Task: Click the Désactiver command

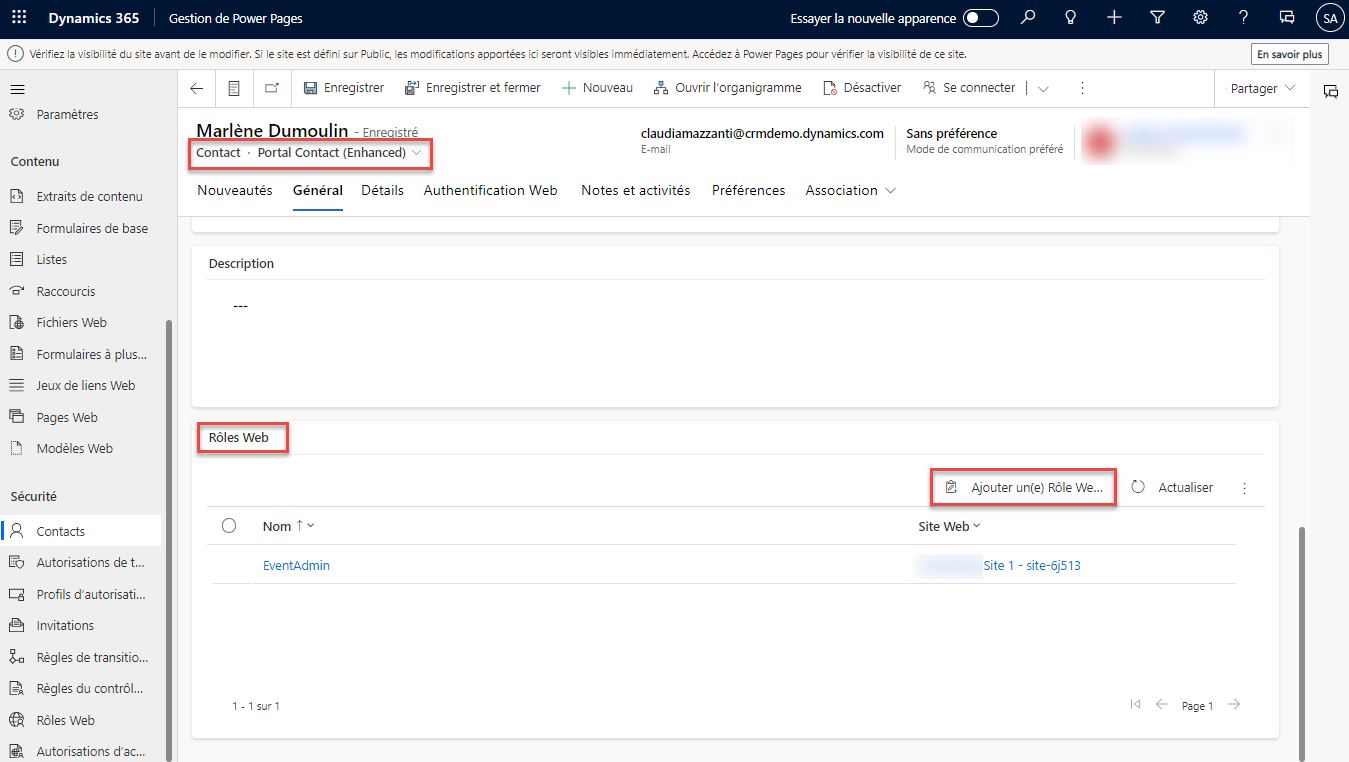Action: coord(862,88)
